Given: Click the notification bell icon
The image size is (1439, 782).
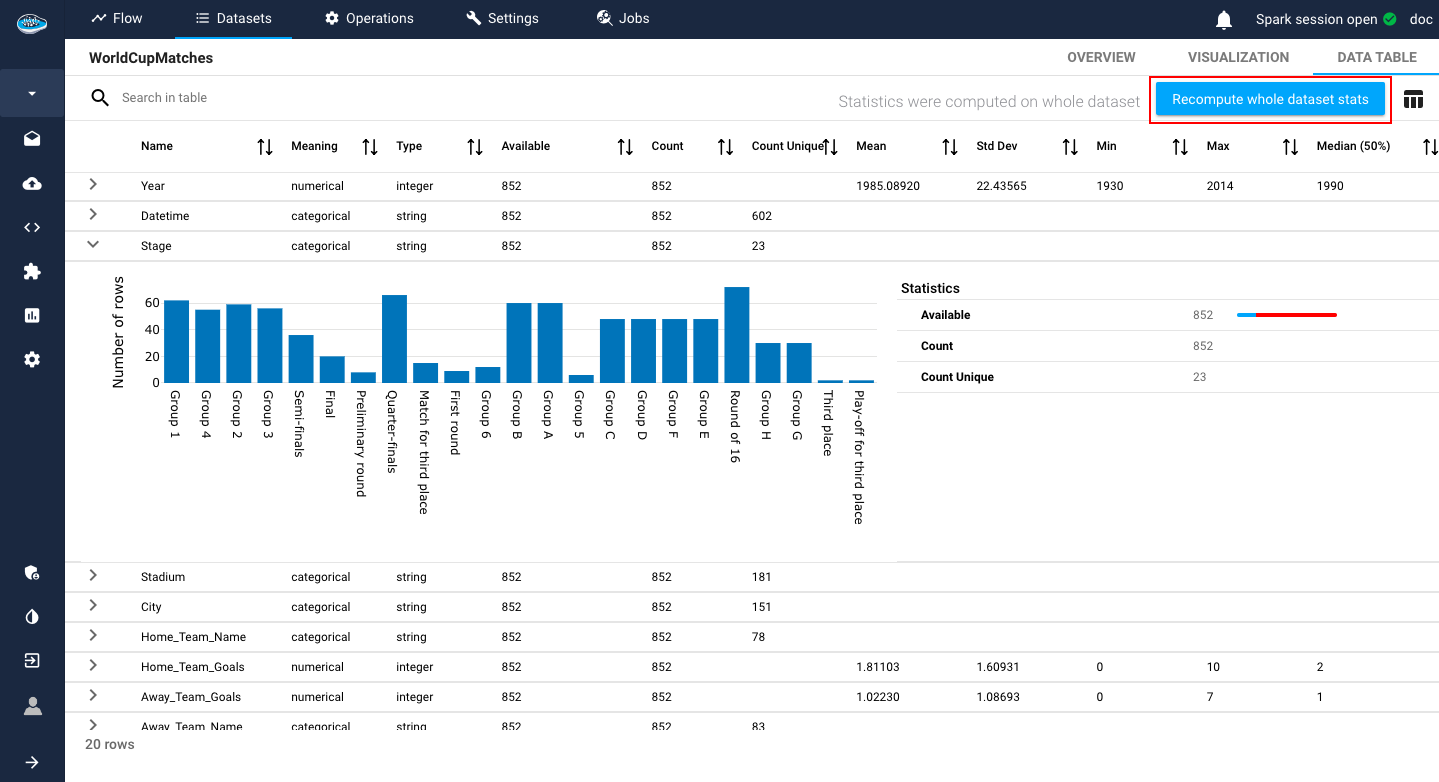Looking at the screenshot, I should 1222,18.
